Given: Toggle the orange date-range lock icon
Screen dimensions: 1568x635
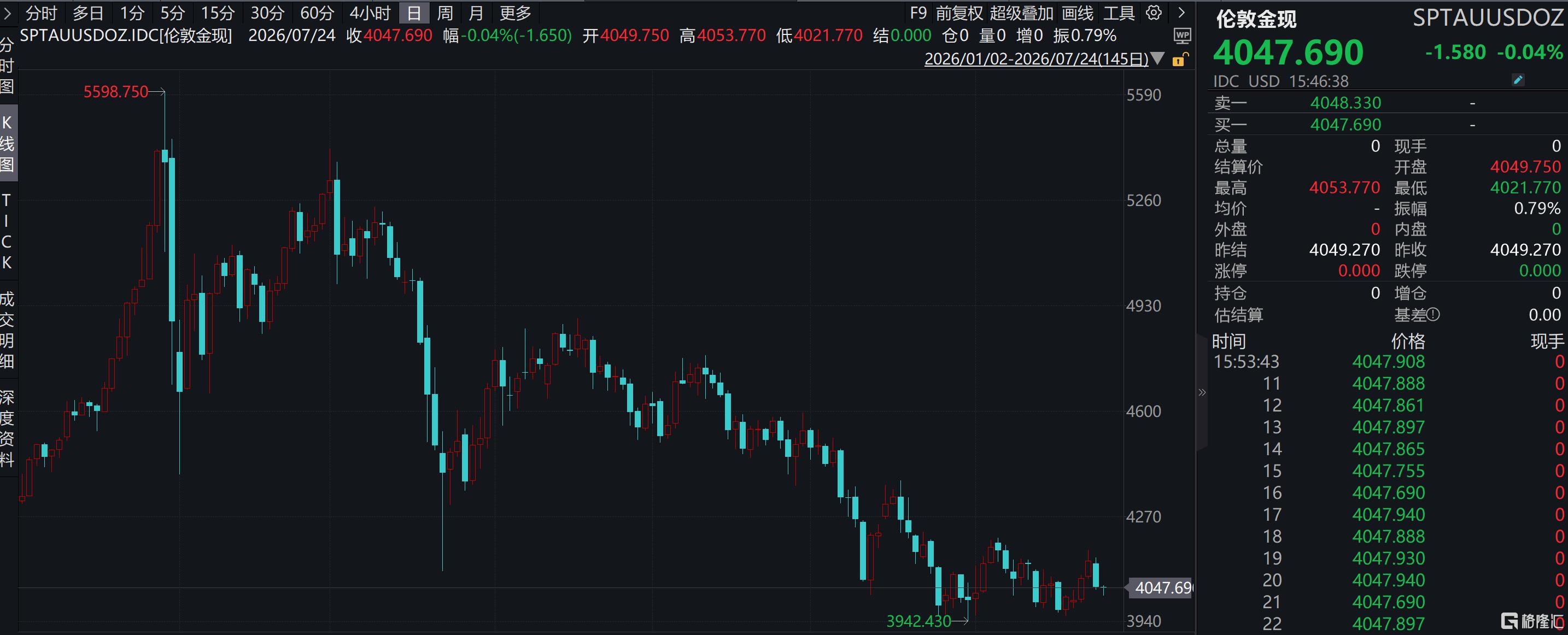Looking at the screenshot, I should (1180, 59).
